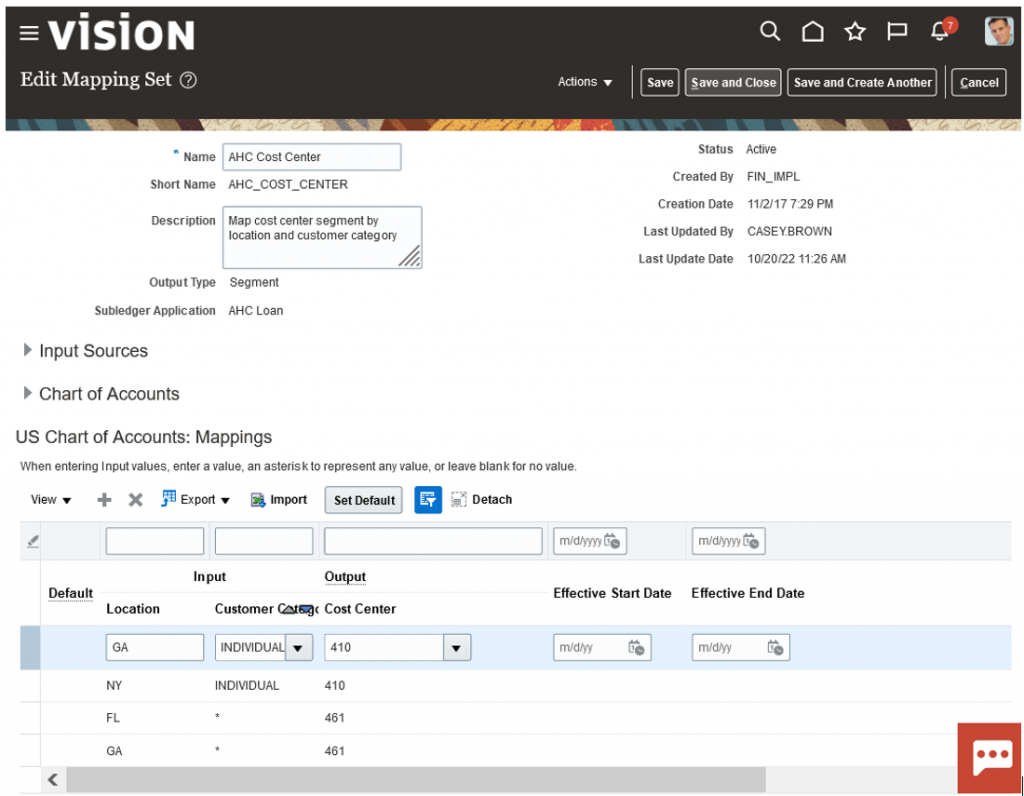Open the navigator hamburger menu
This screenshot has width=1024, height=796.
(x=28, y=32)
